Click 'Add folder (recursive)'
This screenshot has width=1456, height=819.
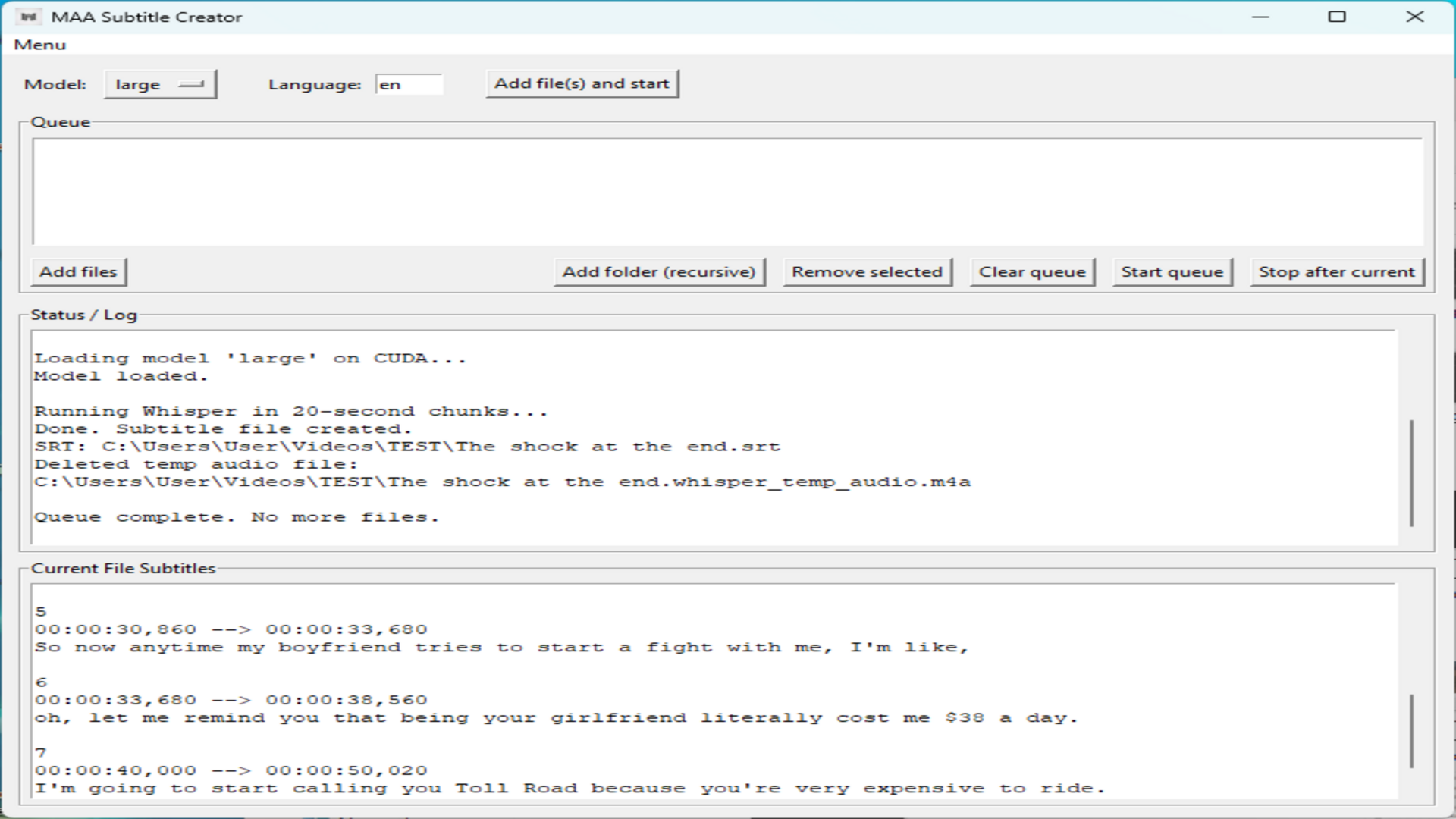(x=659, y=271)
